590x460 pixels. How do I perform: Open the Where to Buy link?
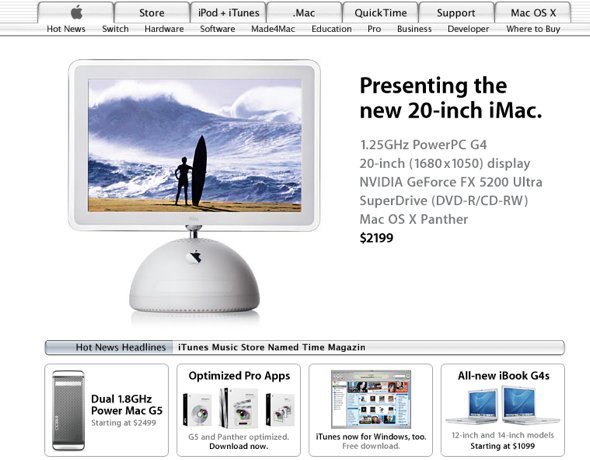click(x=533, y=29)
